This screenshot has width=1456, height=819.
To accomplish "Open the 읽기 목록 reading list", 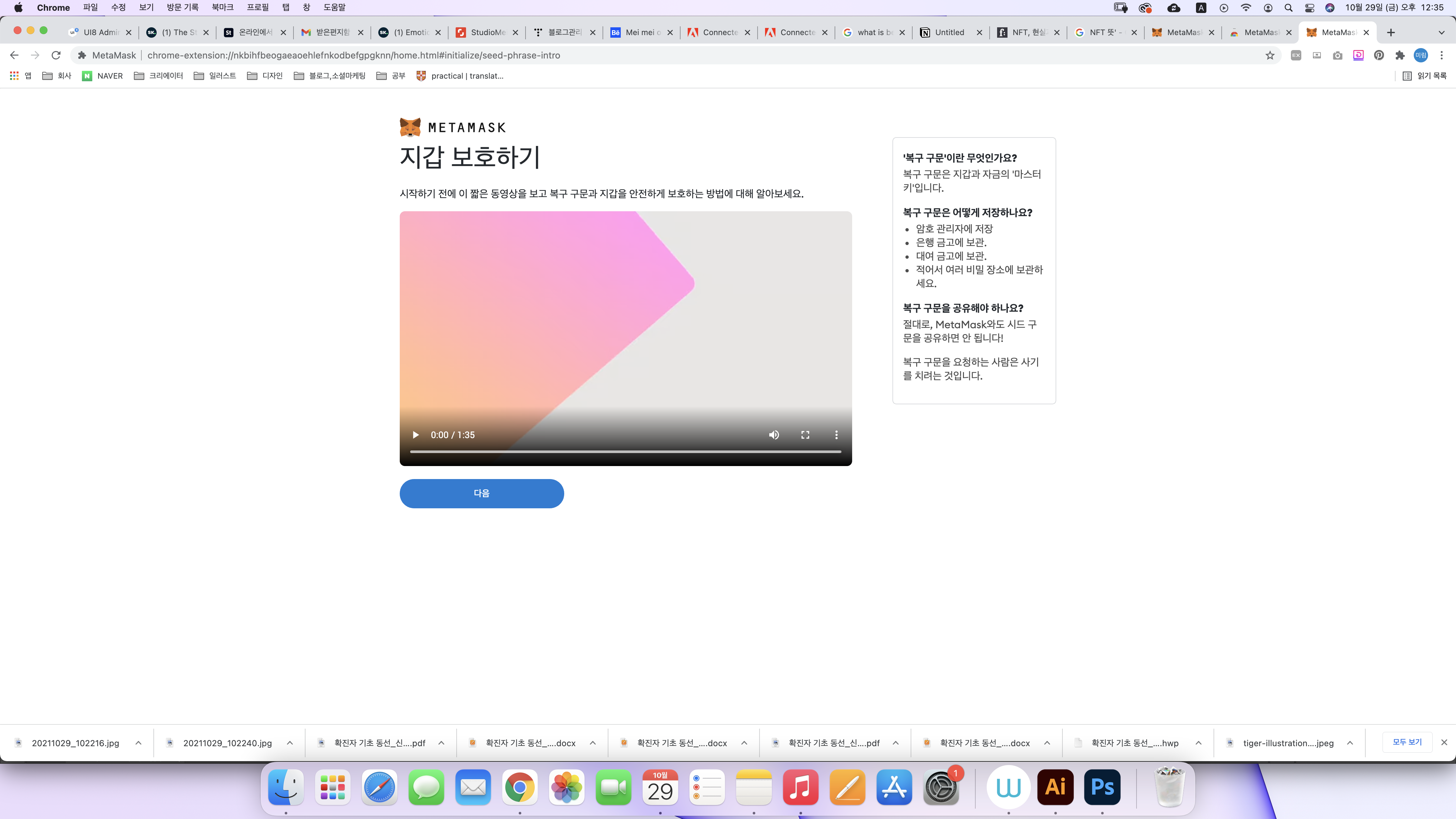I will tap(1424, 76).
